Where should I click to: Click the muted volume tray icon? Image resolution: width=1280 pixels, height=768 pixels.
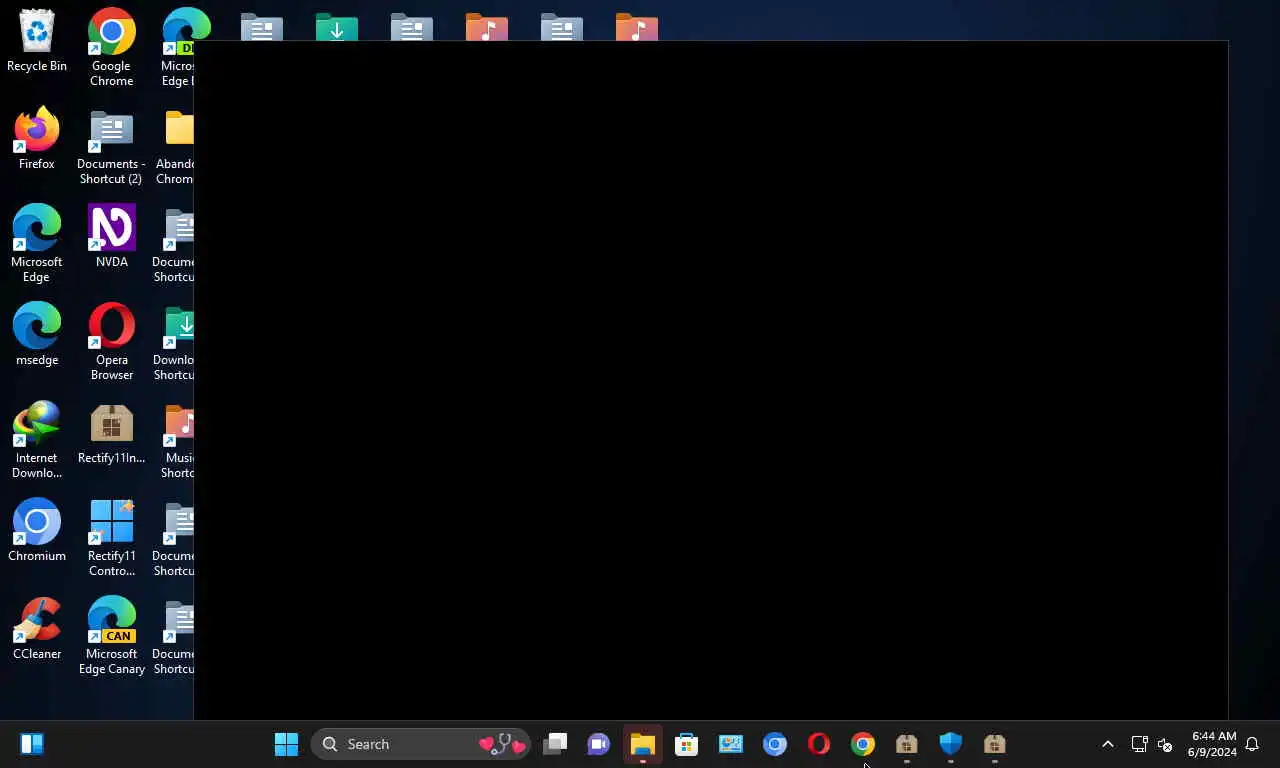tap(1165, 744)
